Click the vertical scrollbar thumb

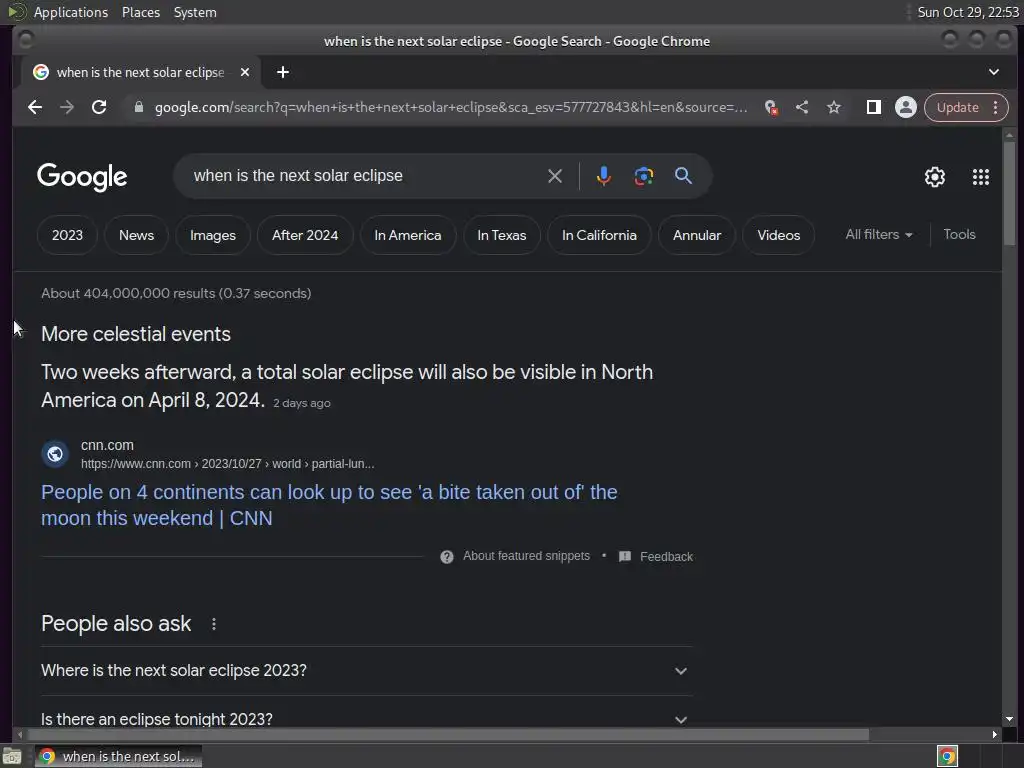[1010, 193]
